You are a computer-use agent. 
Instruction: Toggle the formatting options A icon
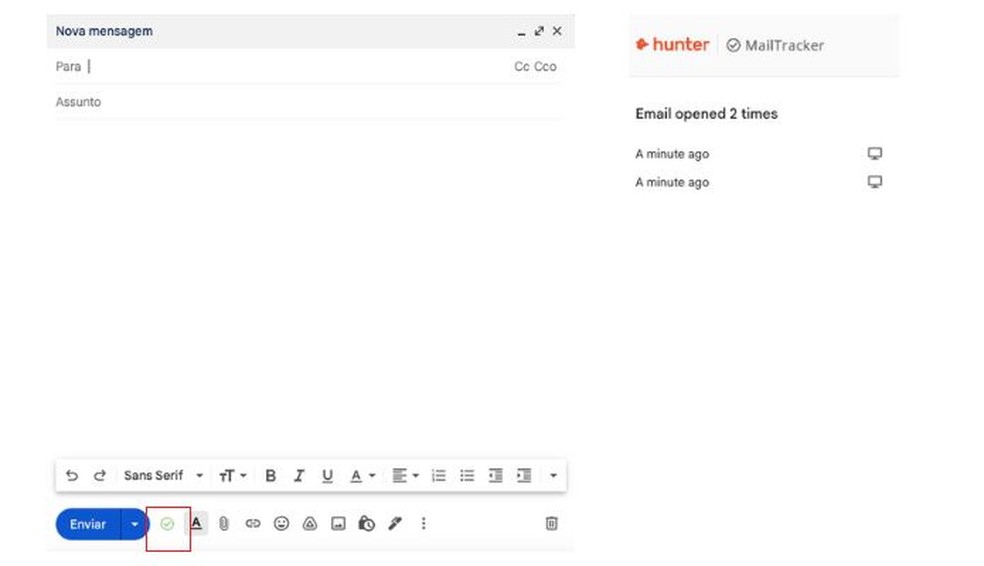pos(196,523)
